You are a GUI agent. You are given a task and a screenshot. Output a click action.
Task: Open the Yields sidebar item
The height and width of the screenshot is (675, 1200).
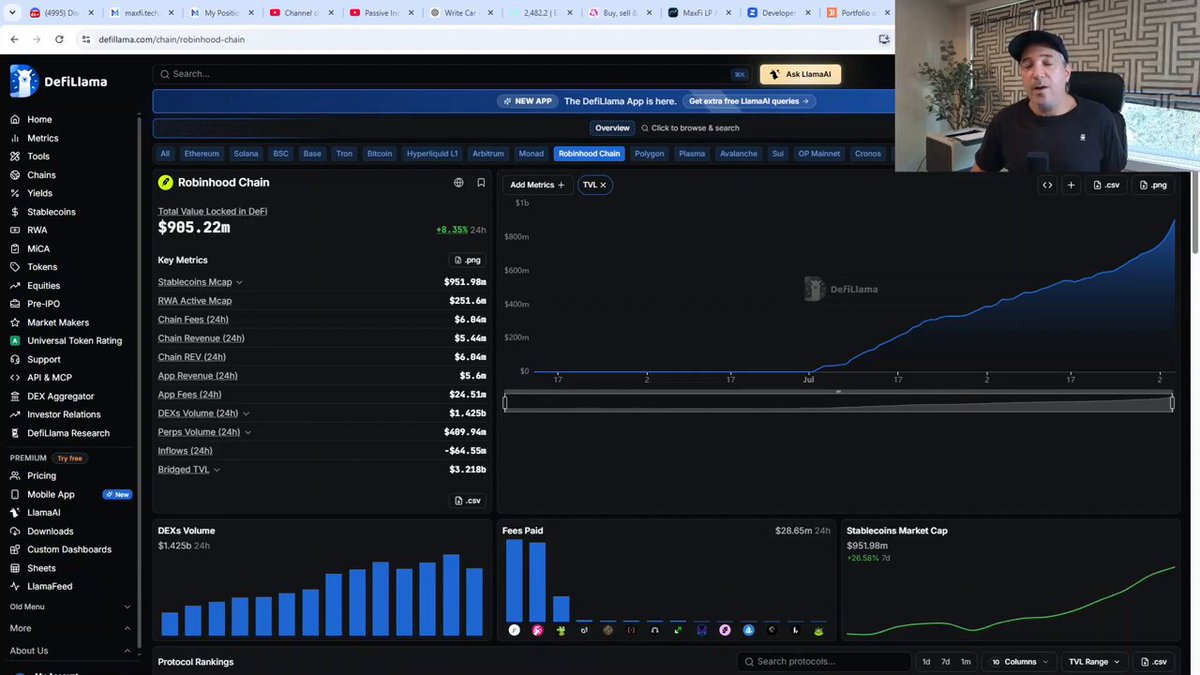[x=40, y=193]
